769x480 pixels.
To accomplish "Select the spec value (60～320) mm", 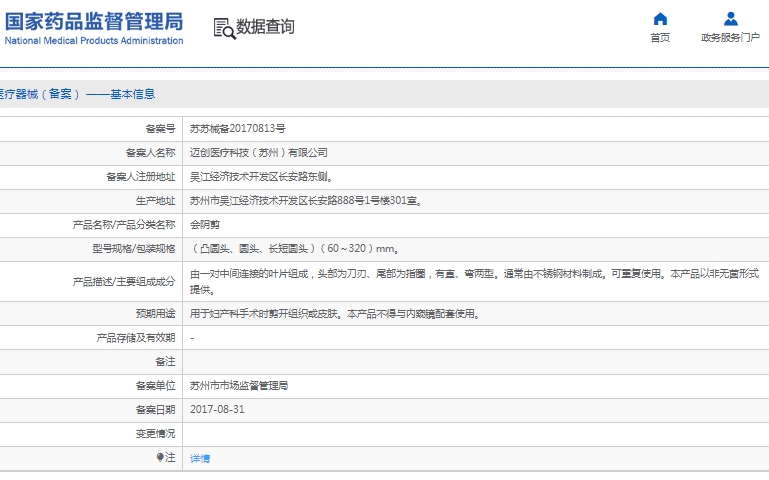I will click(294, 249).
